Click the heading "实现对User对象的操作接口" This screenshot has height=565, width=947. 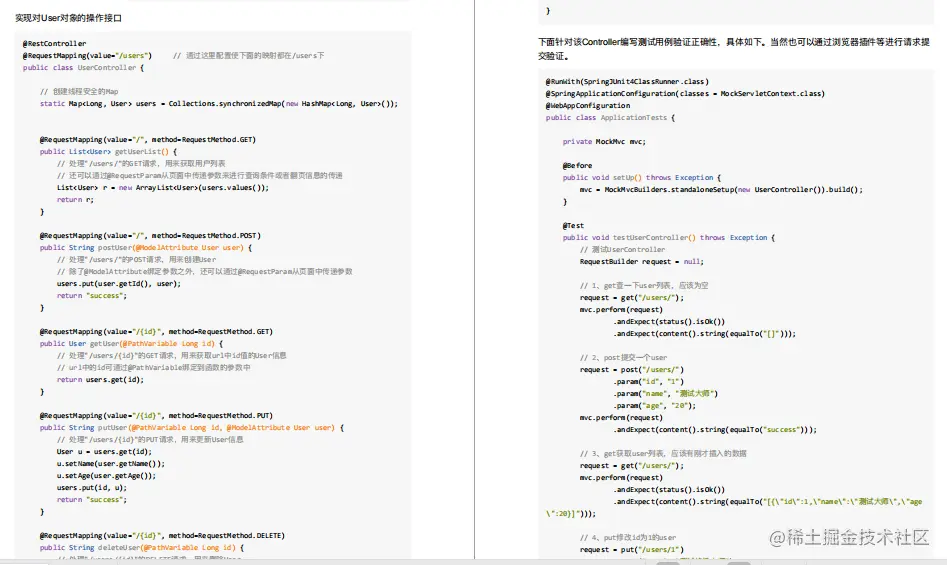[x=68, y=18]
